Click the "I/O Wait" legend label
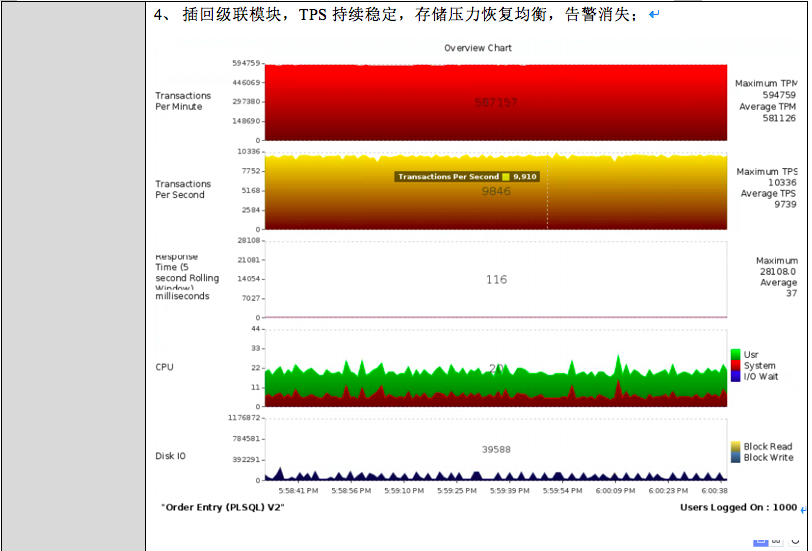The image size is (812, 551). [x=761, y=376]
